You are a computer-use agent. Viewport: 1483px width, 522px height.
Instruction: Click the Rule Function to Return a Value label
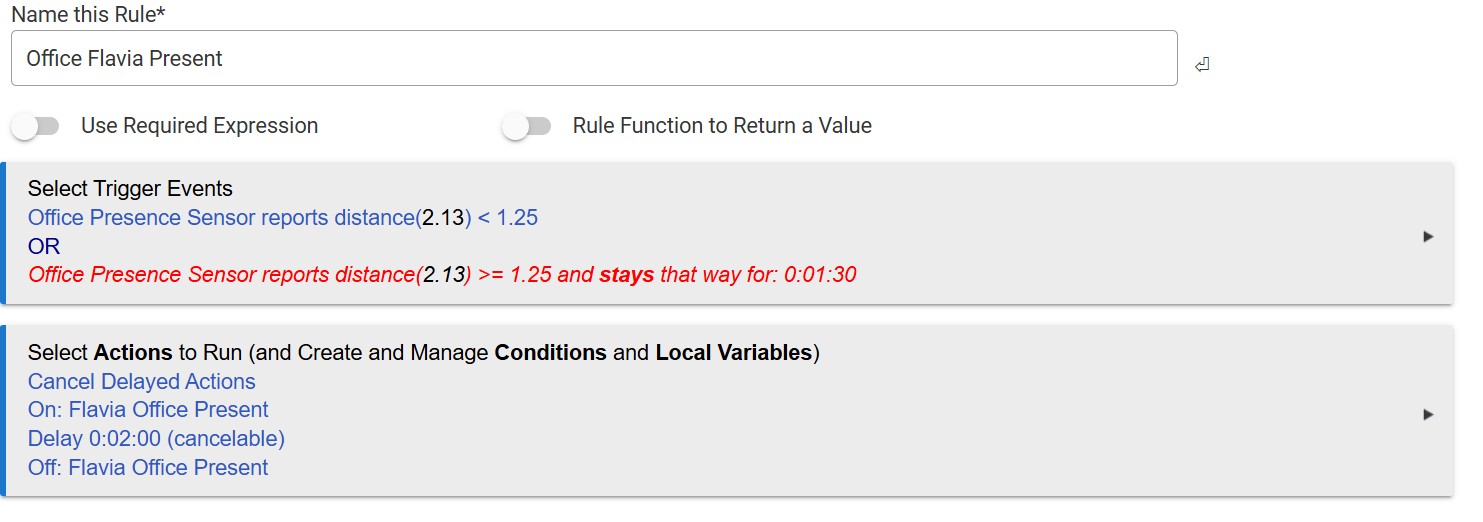(x=722, y=126)
